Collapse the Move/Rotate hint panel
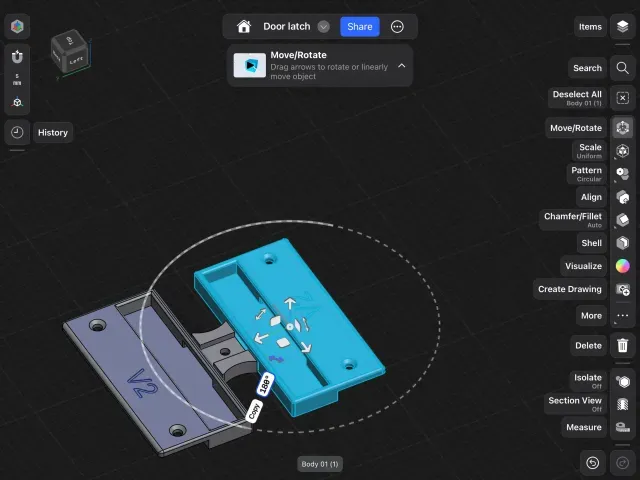 tap(402, 65)
